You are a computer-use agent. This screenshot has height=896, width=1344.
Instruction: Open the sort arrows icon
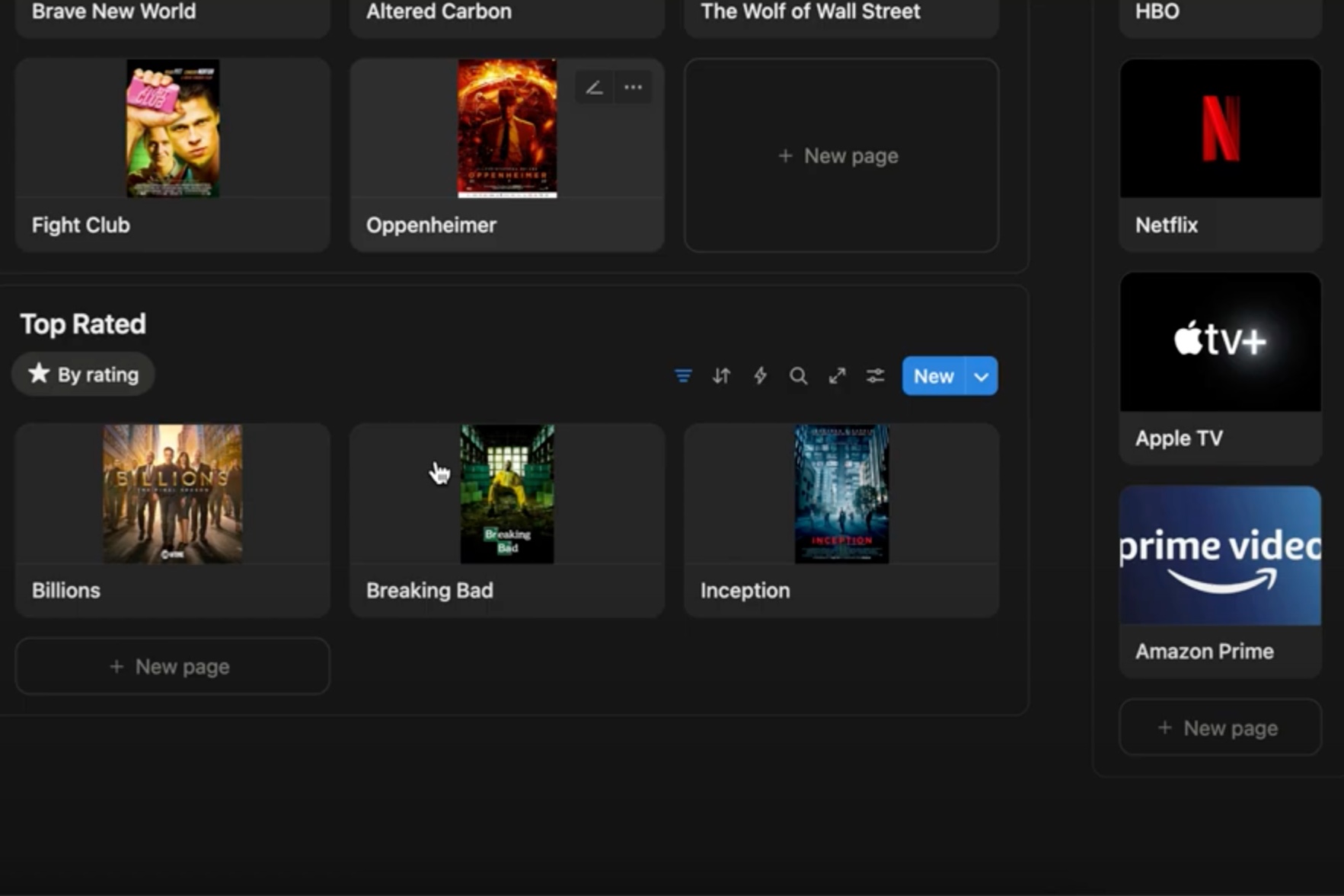(721, 376)
